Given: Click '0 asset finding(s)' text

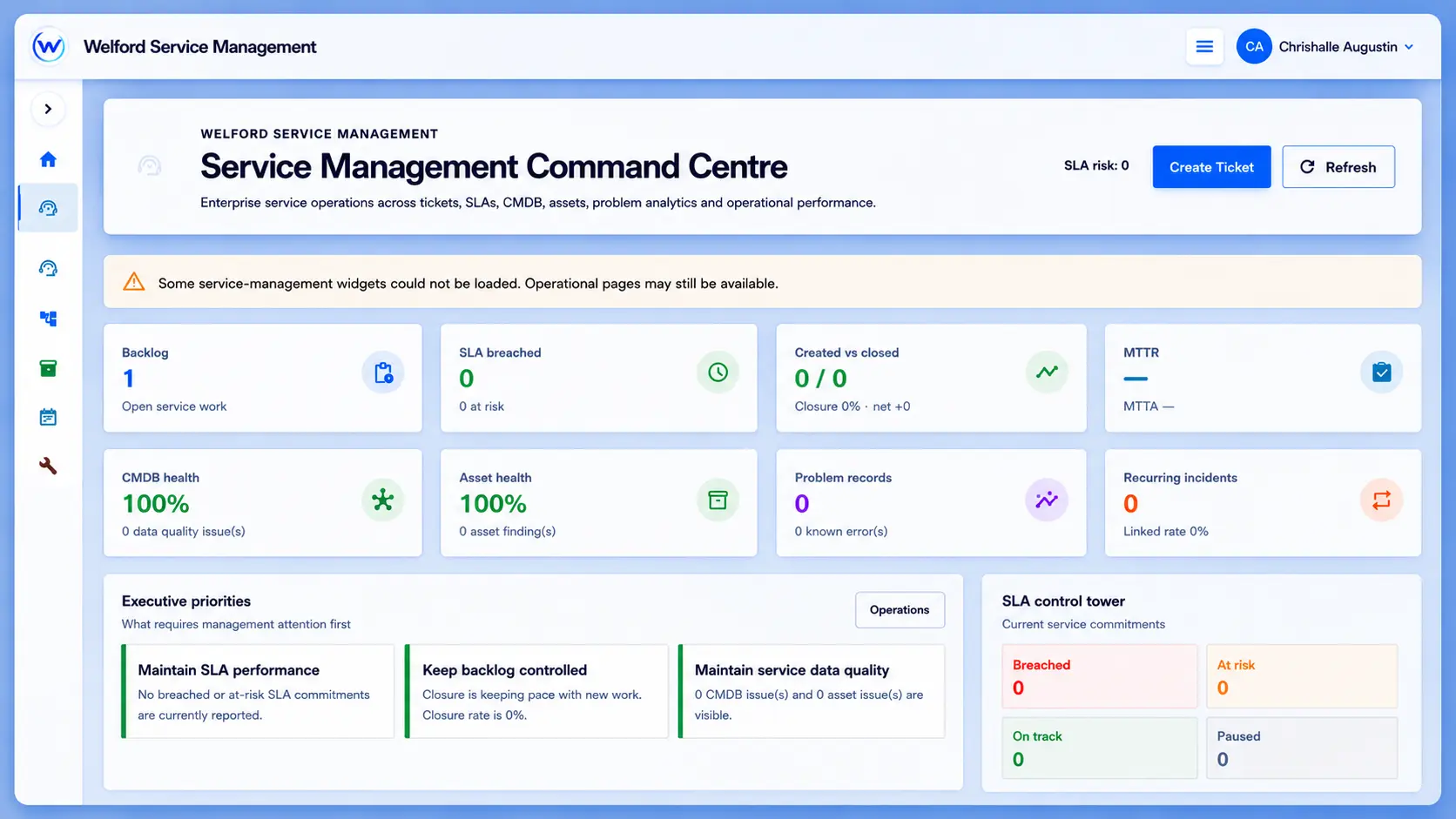Looking at the screenshot, I should pos(508,532).
